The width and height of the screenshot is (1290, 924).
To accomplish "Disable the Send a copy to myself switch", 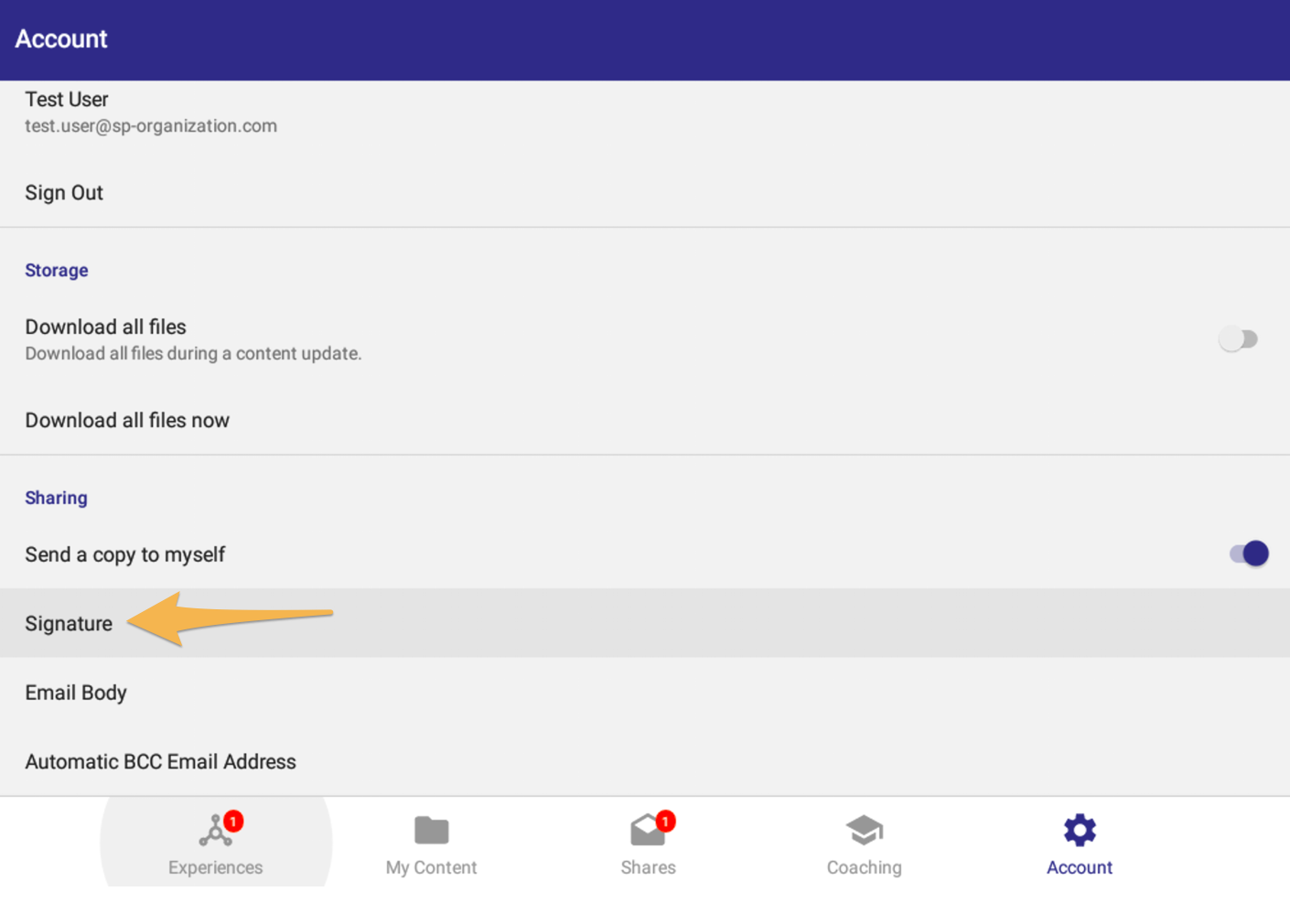I will tap(1249, 553).
